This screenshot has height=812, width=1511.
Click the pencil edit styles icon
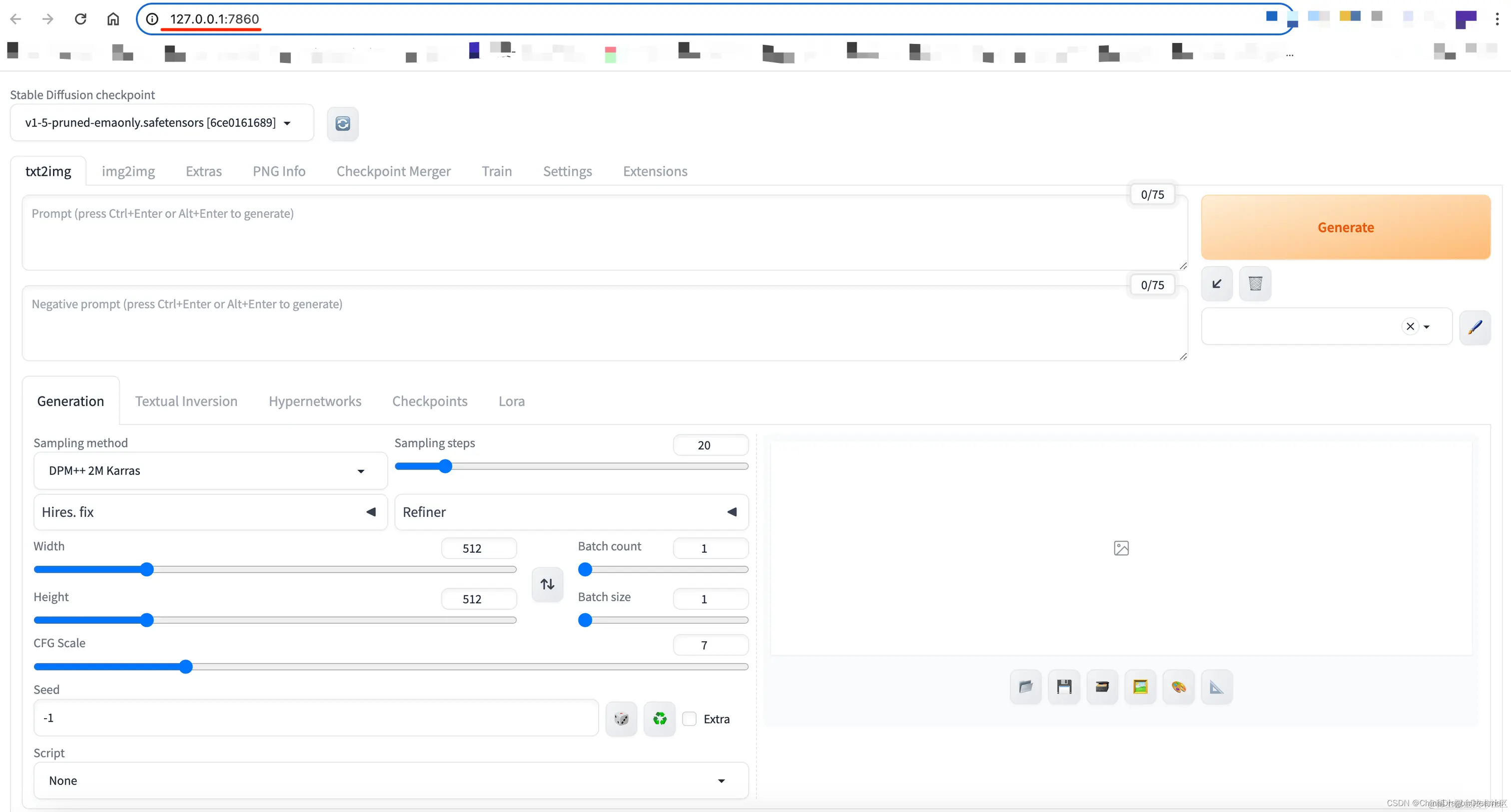pyautogui.click(x=1475, y=327)
